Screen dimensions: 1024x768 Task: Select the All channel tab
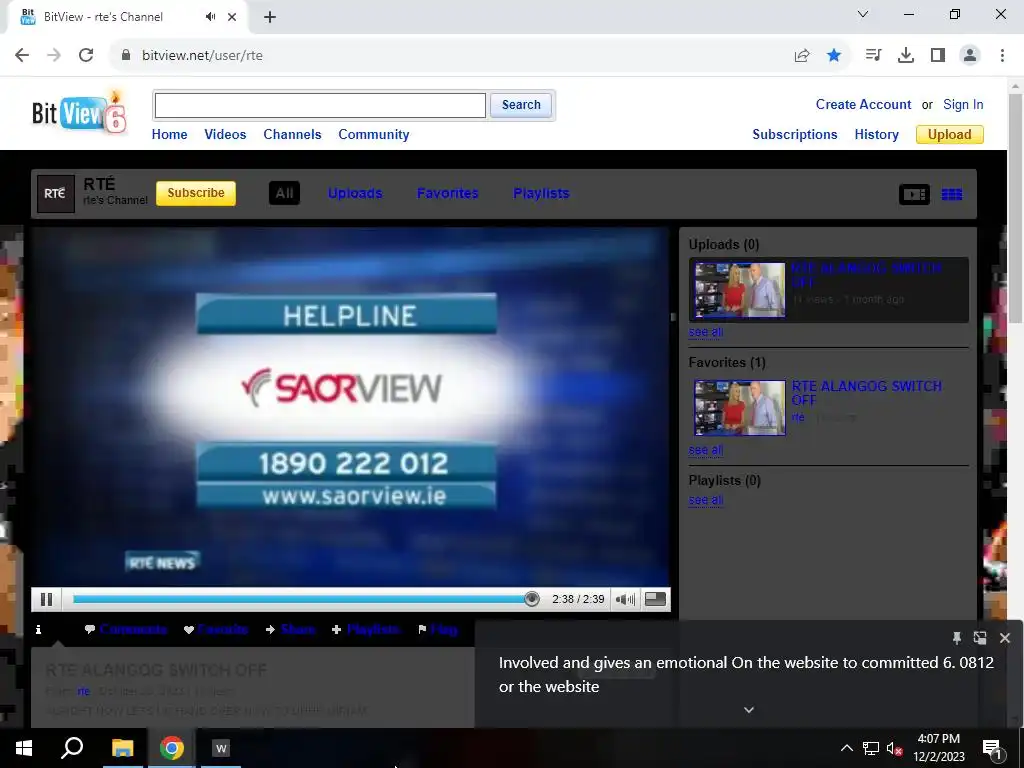[x=284, y=193]
